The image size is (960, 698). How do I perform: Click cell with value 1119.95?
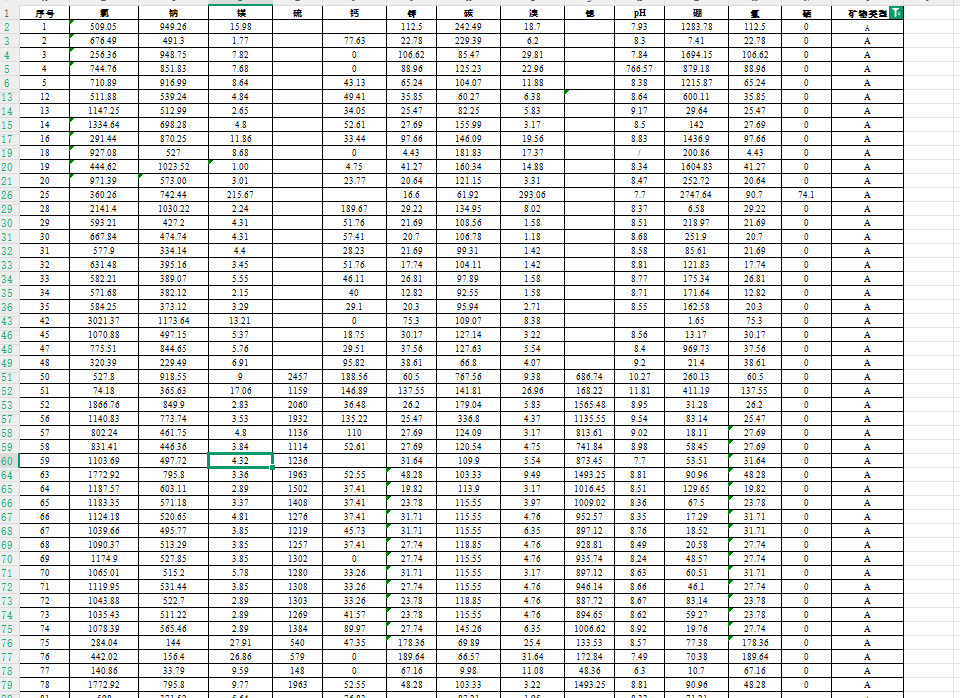103,587
